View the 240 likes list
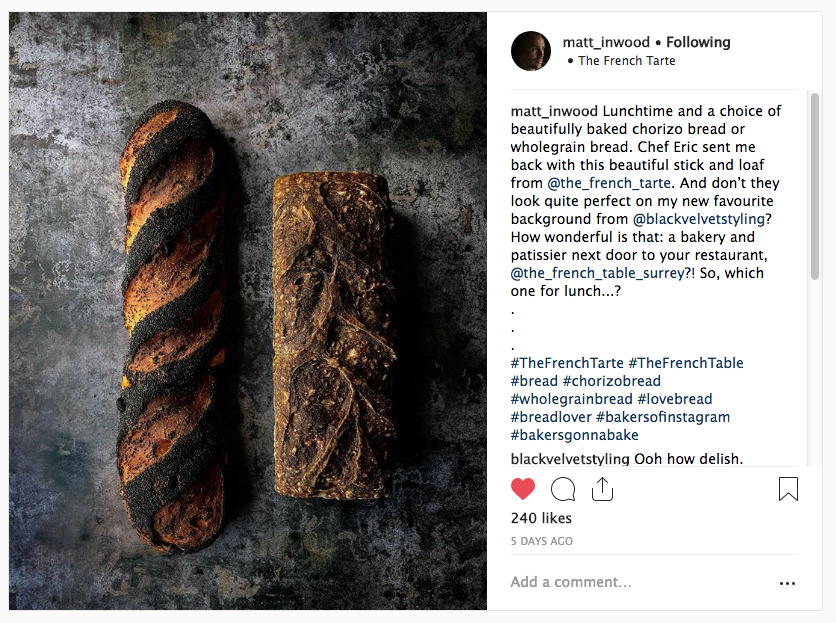836x623 pixels. [541, 518]
